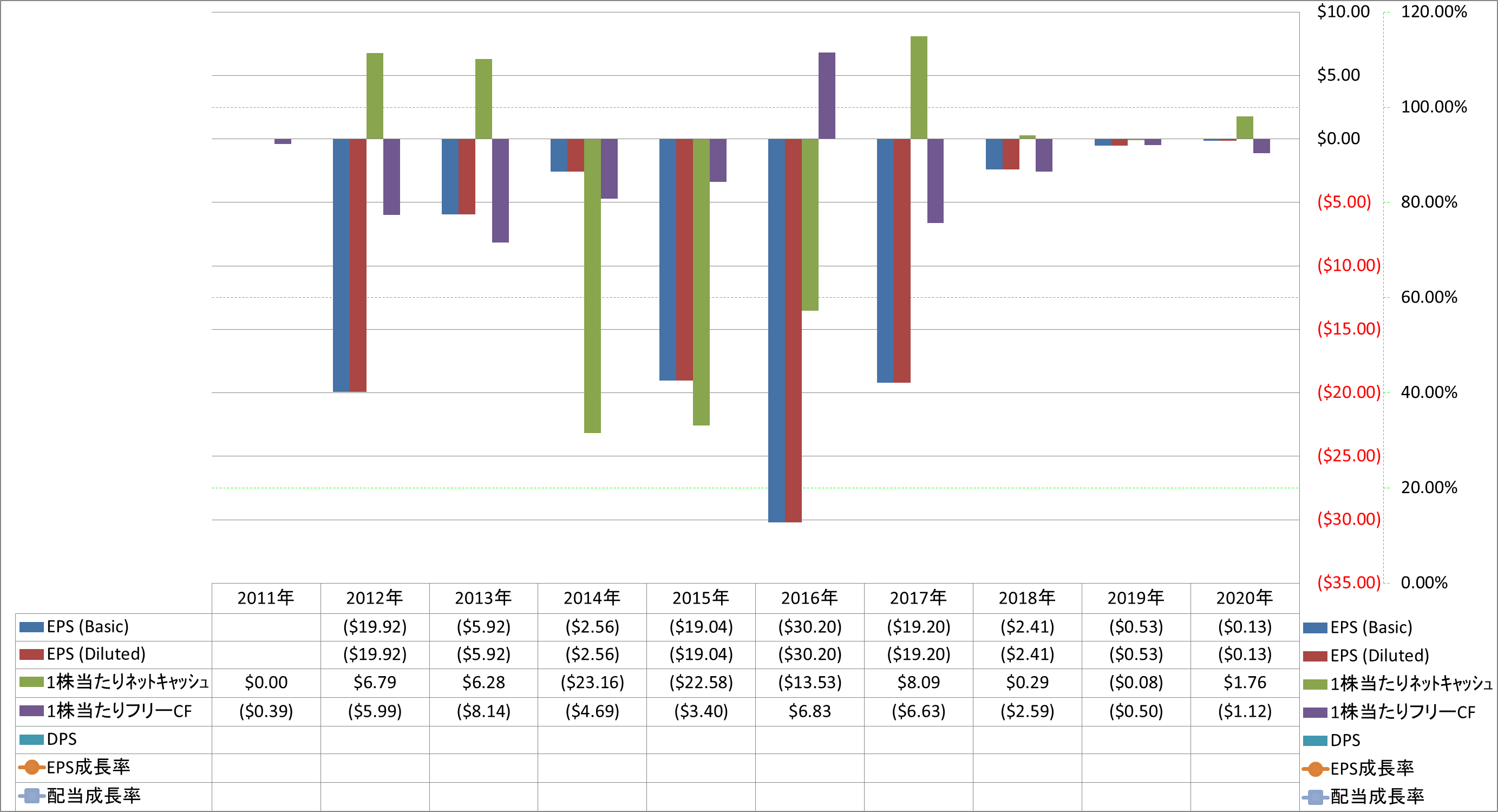1498x812 pixels.
Task: Click the 2013 purple free CF bar
Action: 501,191
